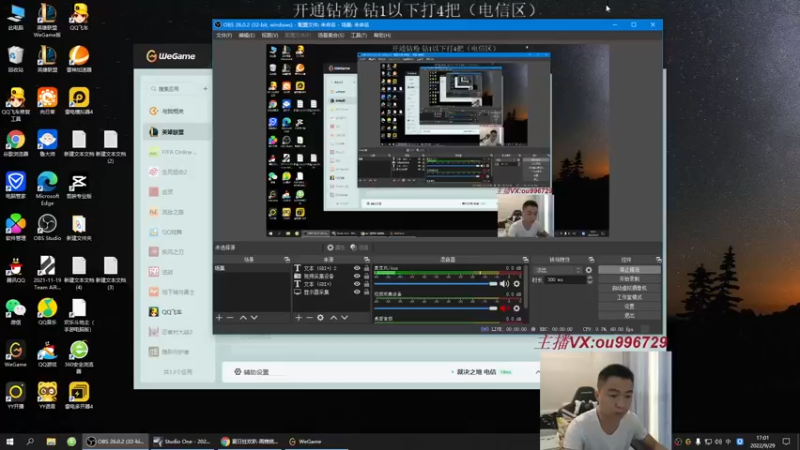Screen dimensions: 800x450
Task: Hide the 显示器采集 source
Action: coord(357,292)
